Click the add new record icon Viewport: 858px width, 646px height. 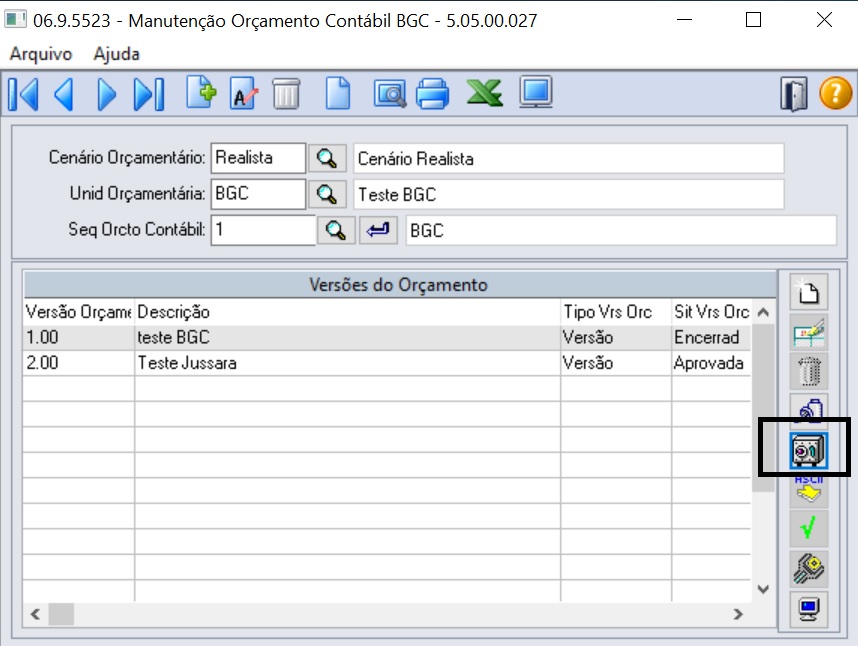tap(201, 92)
